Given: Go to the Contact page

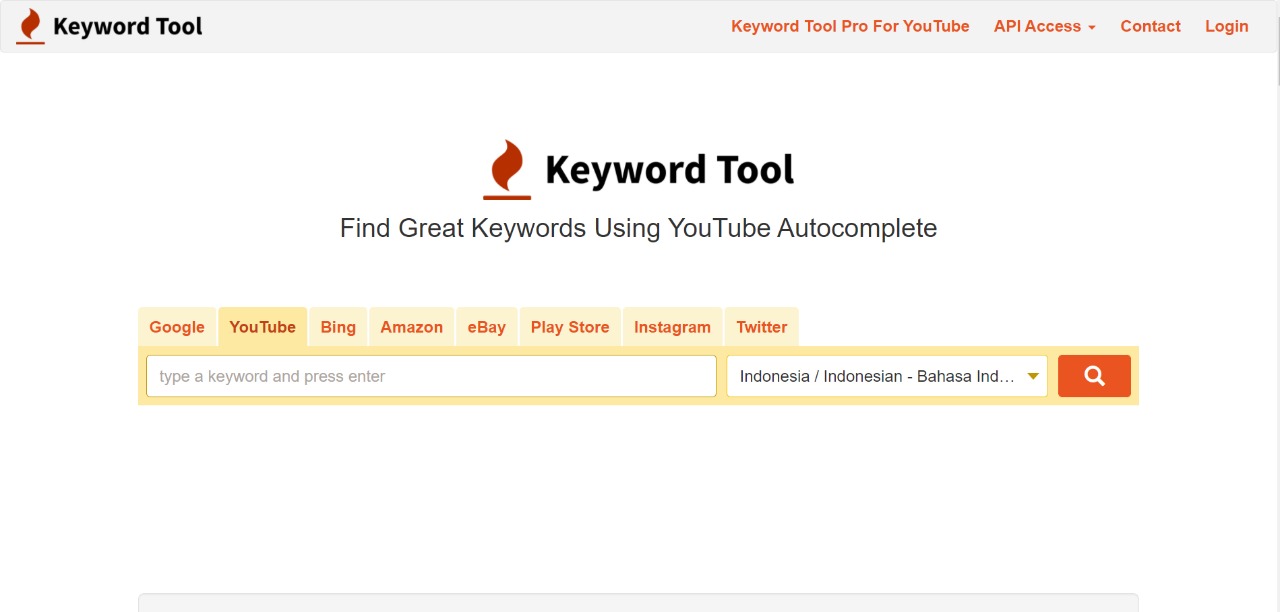Looking at the screenshot, I should [1150, 26].
